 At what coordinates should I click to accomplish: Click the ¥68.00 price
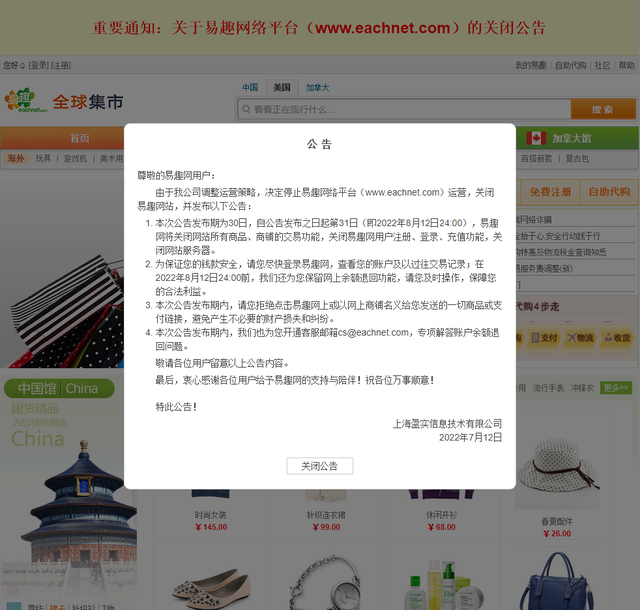tap(442, 527)
